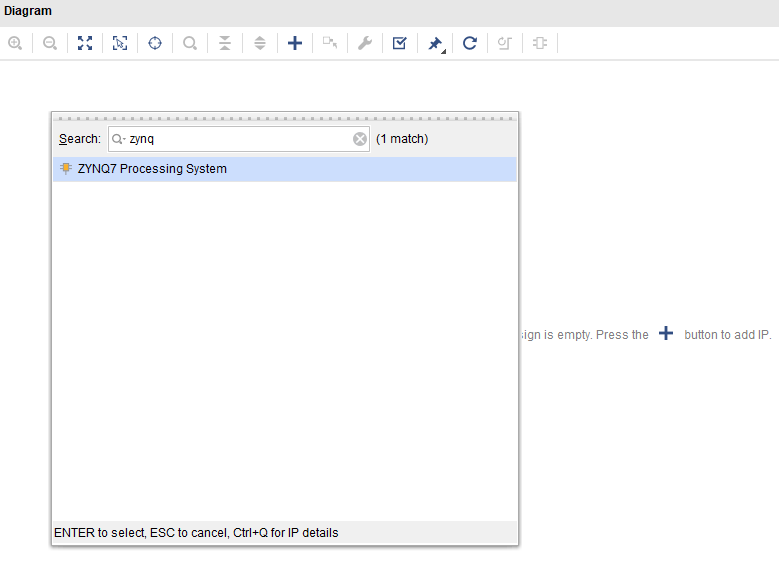Click the Zoom Fit icon

[85, 44]
